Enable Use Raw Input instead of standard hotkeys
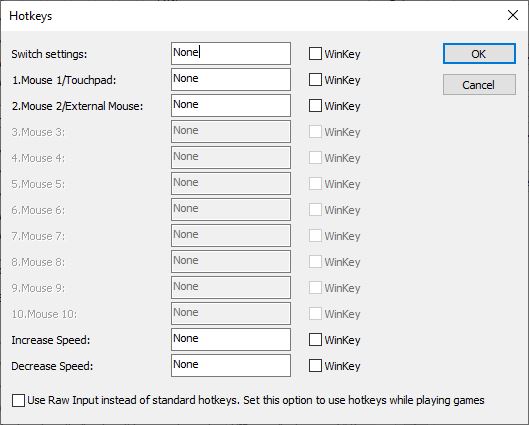The height and width of the screenshot is (425, 529). click(x=18, y=400)
